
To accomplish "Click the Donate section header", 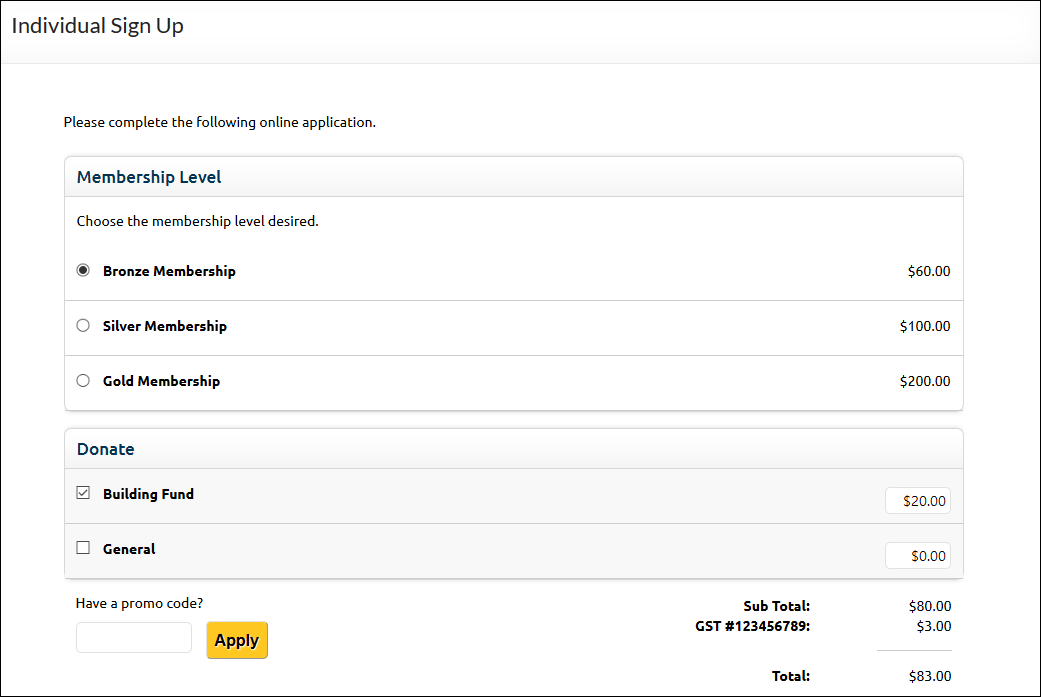I will click(x=106, y=449).
